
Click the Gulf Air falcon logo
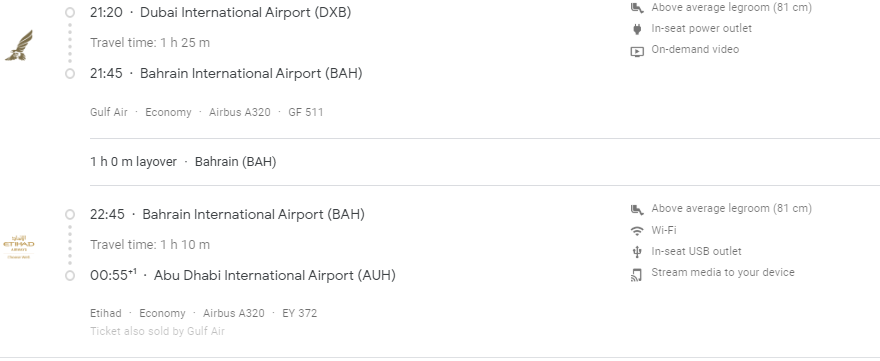19,45
